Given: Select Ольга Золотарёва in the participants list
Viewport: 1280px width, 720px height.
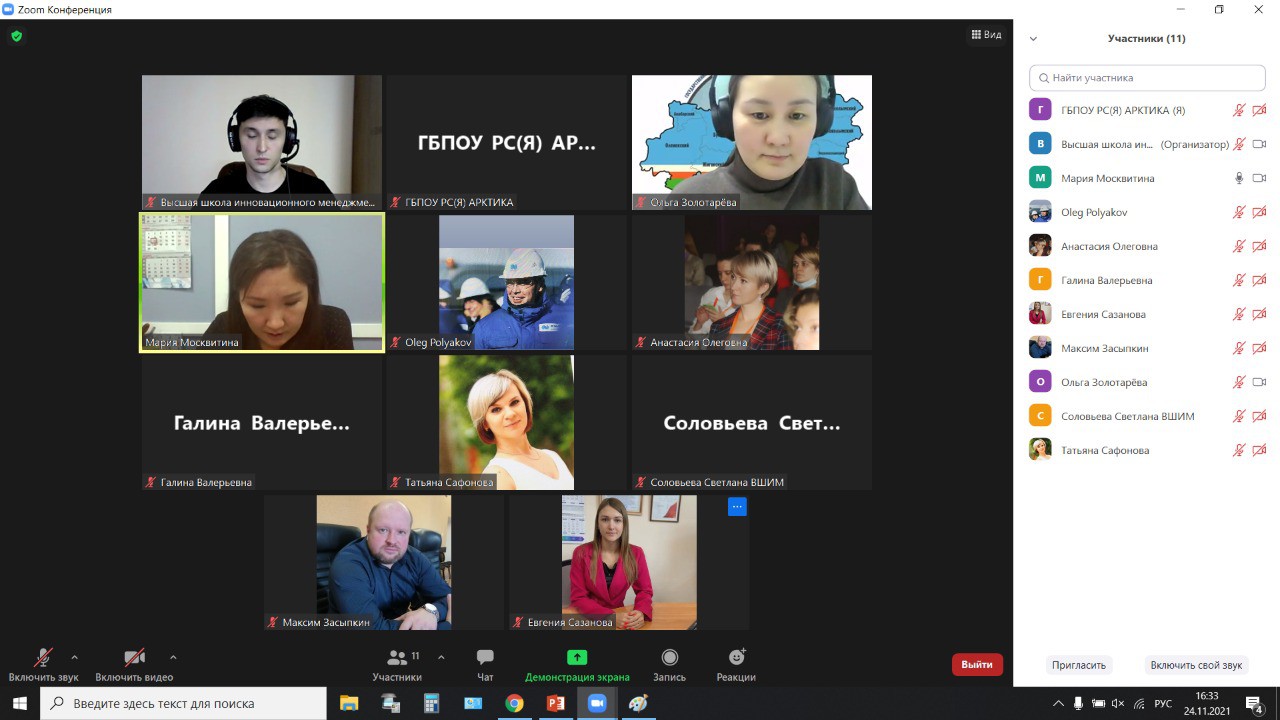Looking at the screenshot, I should [x=1104, y=382].
